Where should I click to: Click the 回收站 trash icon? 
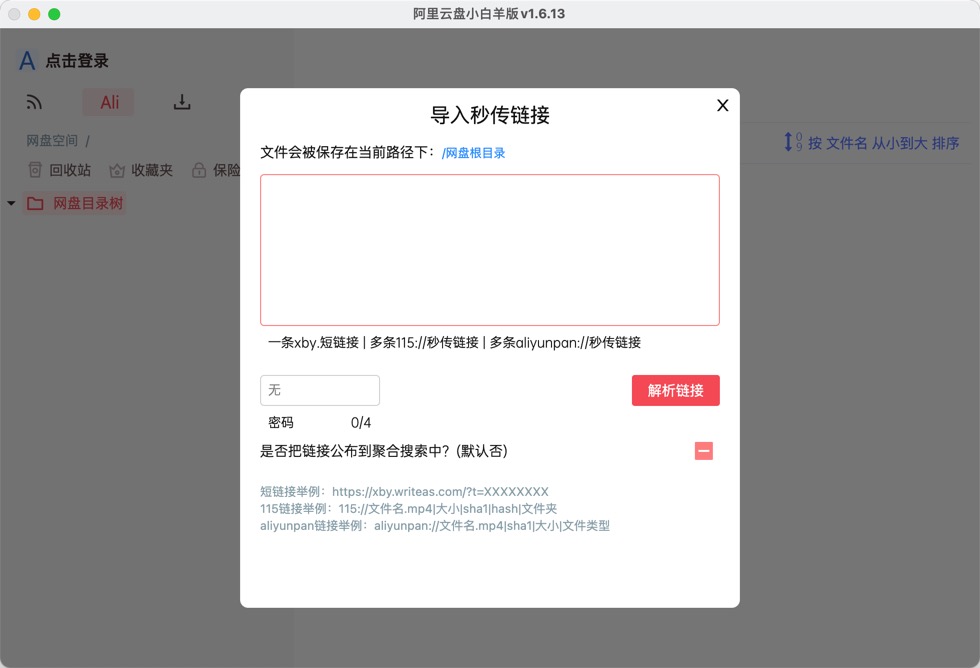(x=35, y=170)
